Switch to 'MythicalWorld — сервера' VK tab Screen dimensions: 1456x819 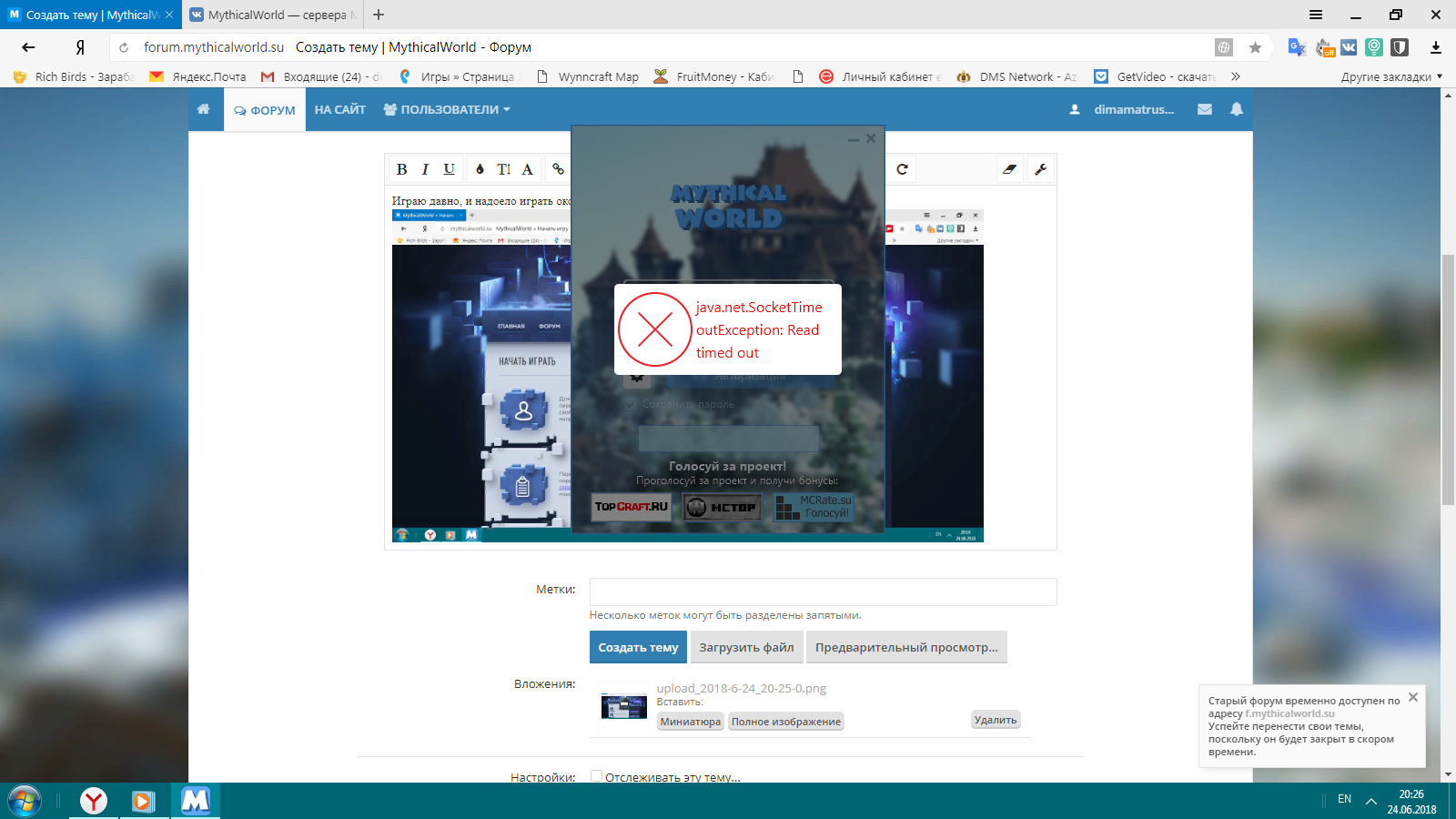point(272,15)
